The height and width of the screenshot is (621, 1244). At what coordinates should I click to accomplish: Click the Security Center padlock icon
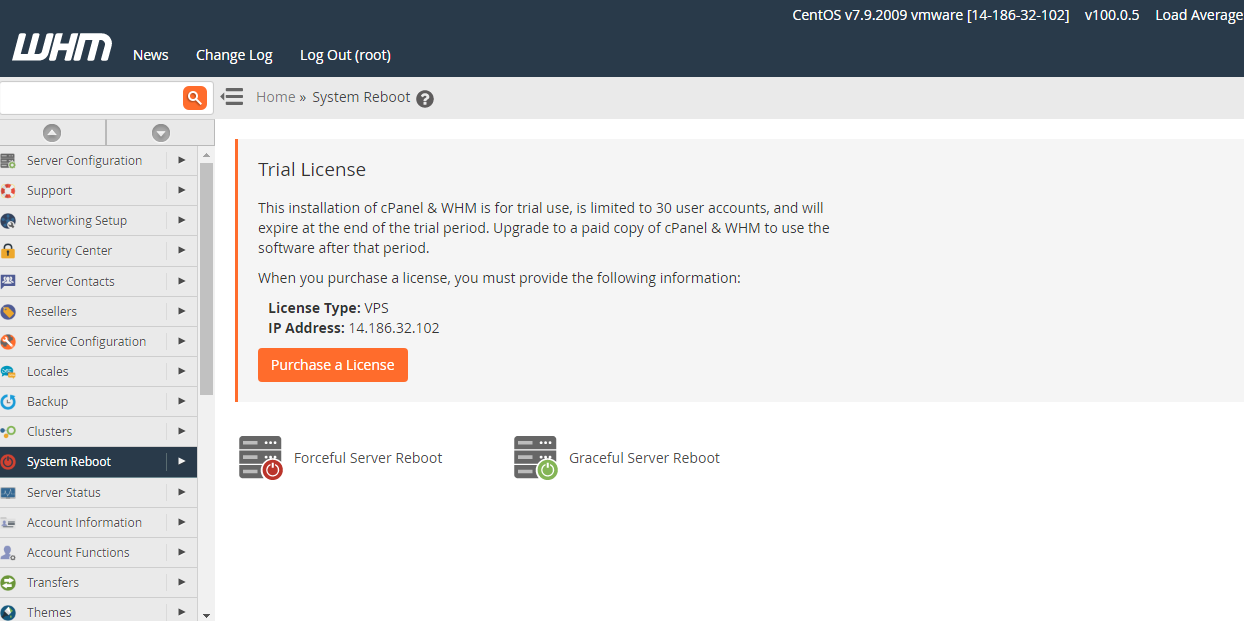pyautogui.click(x=8, y=251)
